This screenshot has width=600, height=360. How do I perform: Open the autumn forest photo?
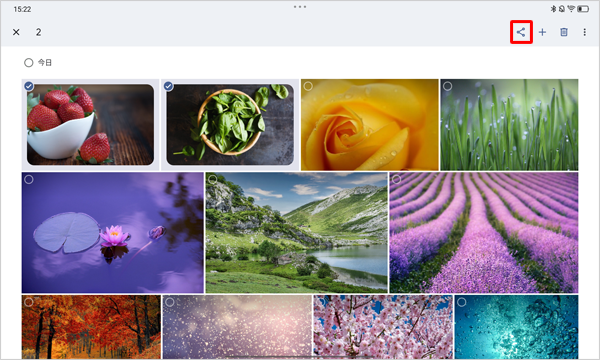(91, 327)
